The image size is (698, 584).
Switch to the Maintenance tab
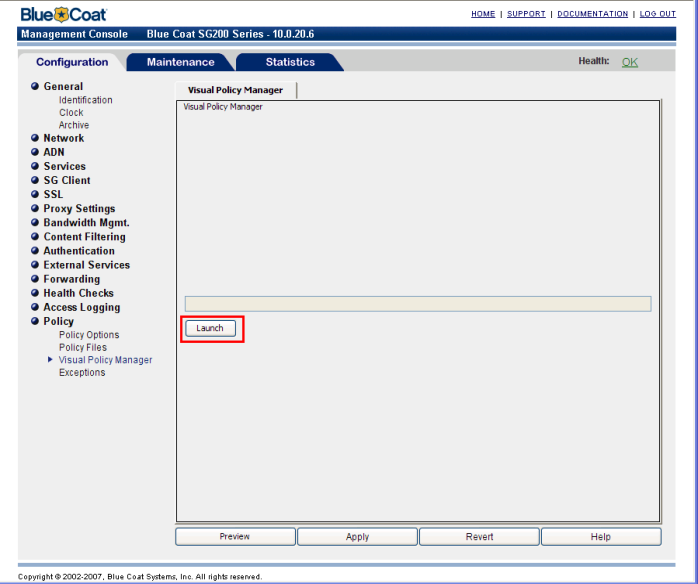[x=180, y=62]
